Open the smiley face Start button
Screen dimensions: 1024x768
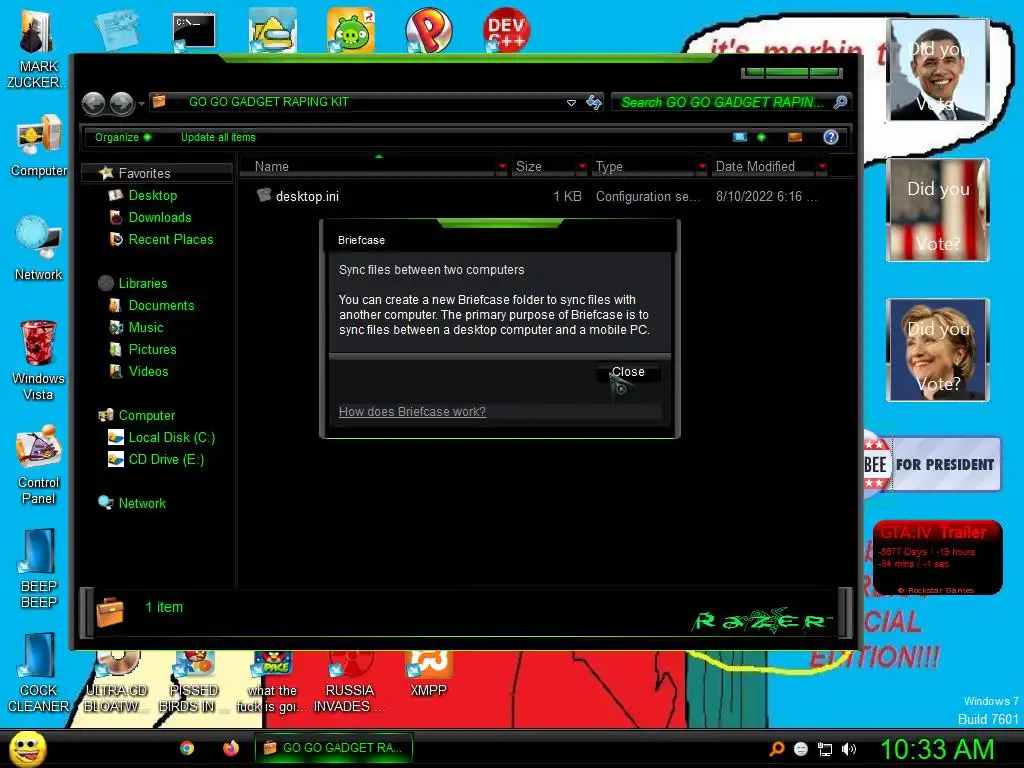(27, 748)
